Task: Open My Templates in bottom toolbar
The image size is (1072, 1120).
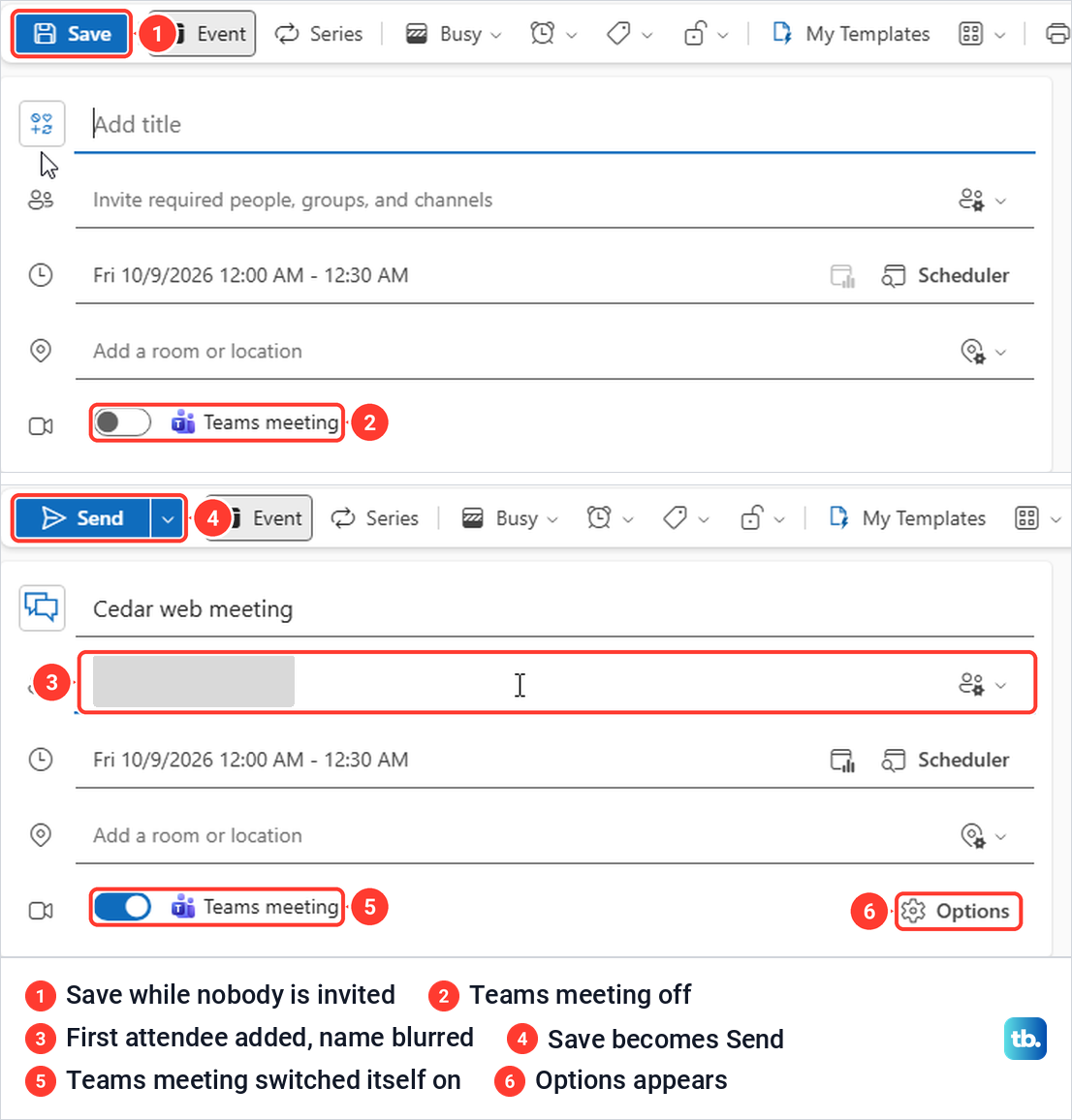Action: coord(907,518)
